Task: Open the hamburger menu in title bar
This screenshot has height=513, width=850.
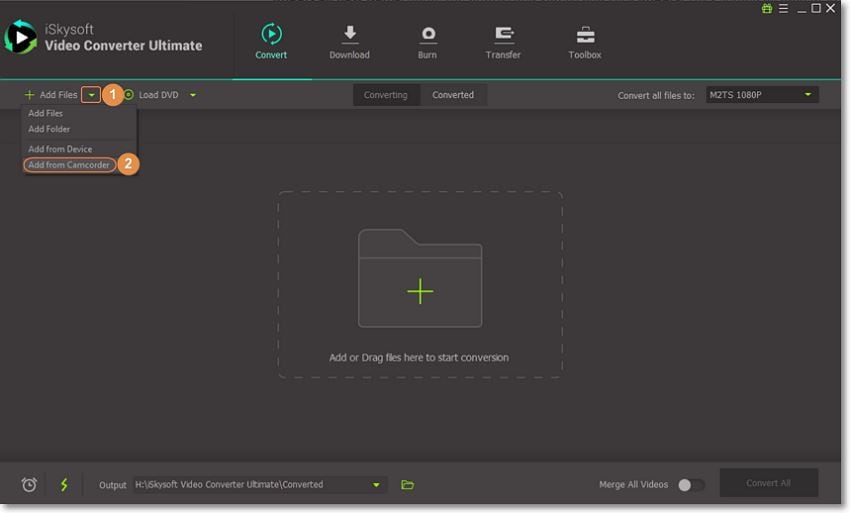Action: (783, 8)
